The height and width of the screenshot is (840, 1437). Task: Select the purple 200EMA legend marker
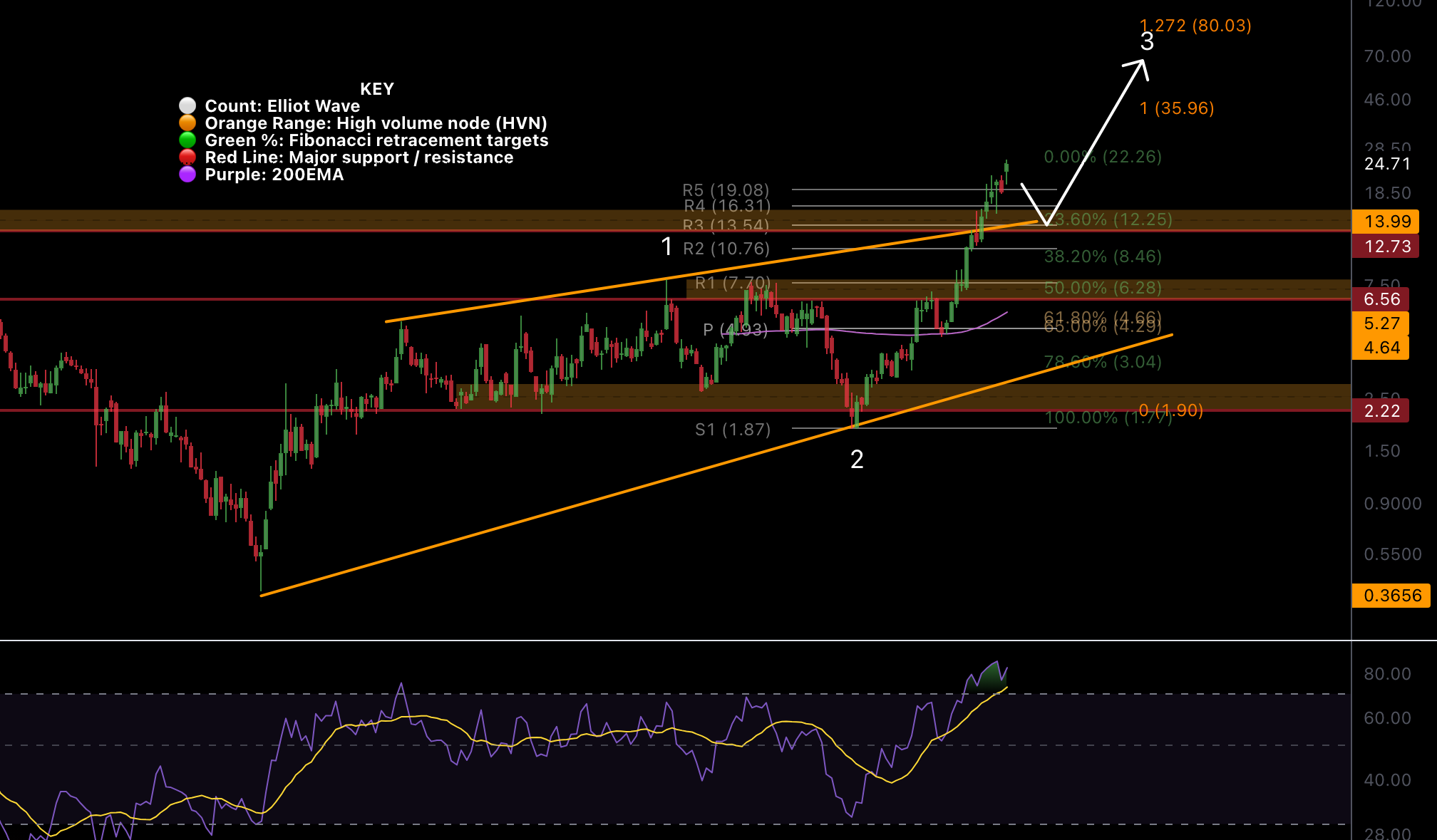[188, 174]
